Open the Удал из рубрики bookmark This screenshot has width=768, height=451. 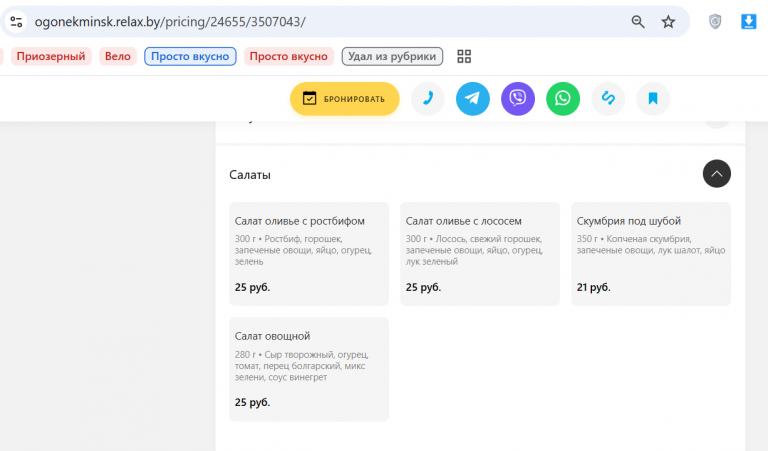(392, 56)
